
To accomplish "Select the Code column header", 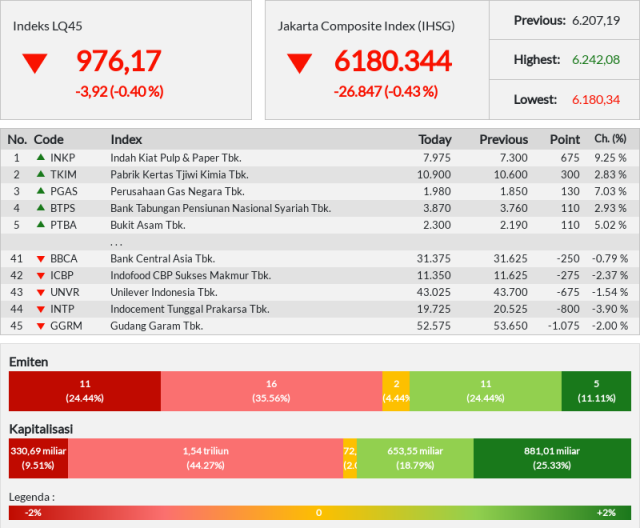I will (49, 140).
